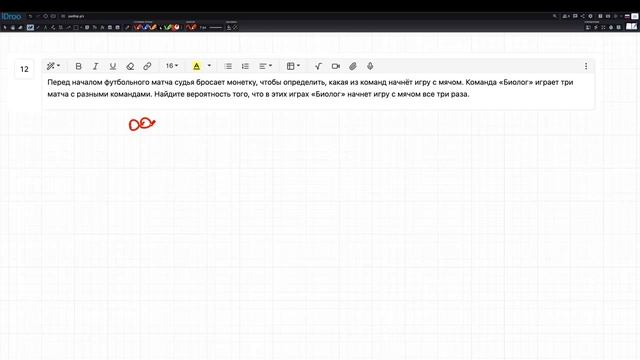
Task: Insert a math formula with square root icon
Action: [318, 66]
